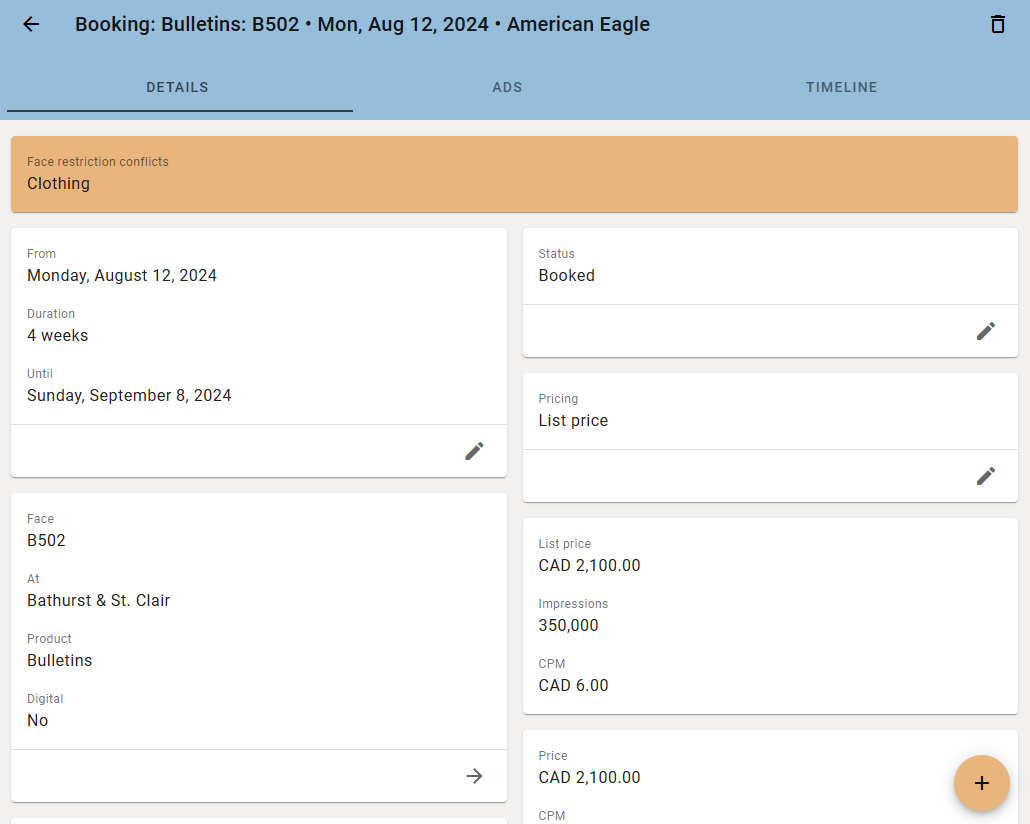Viewport: 1030px width, 824px height.
Task: Click the 'Monday, August 12, 2024' from date
Action: click(122, 275)
